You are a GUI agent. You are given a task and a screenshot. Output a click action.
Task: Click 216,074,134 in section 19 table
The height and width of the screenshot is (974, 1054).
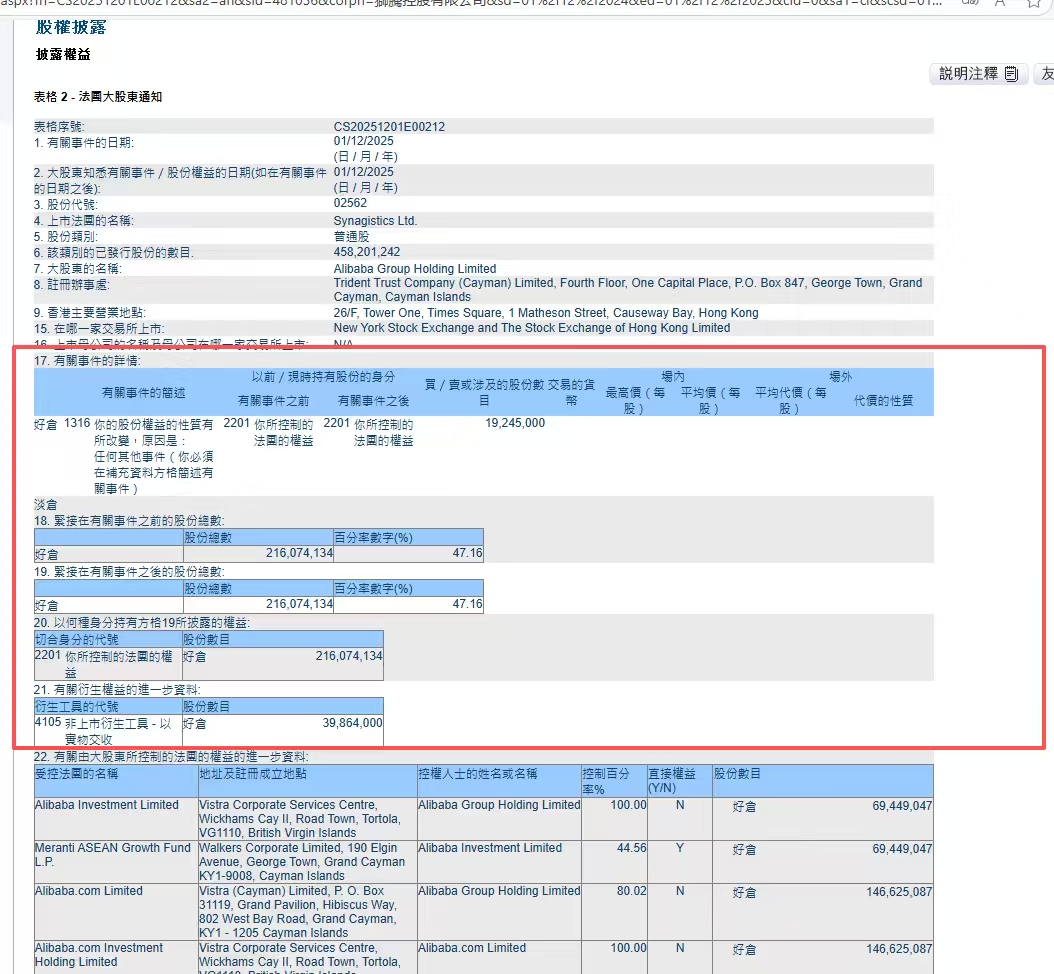click(299, 604)
